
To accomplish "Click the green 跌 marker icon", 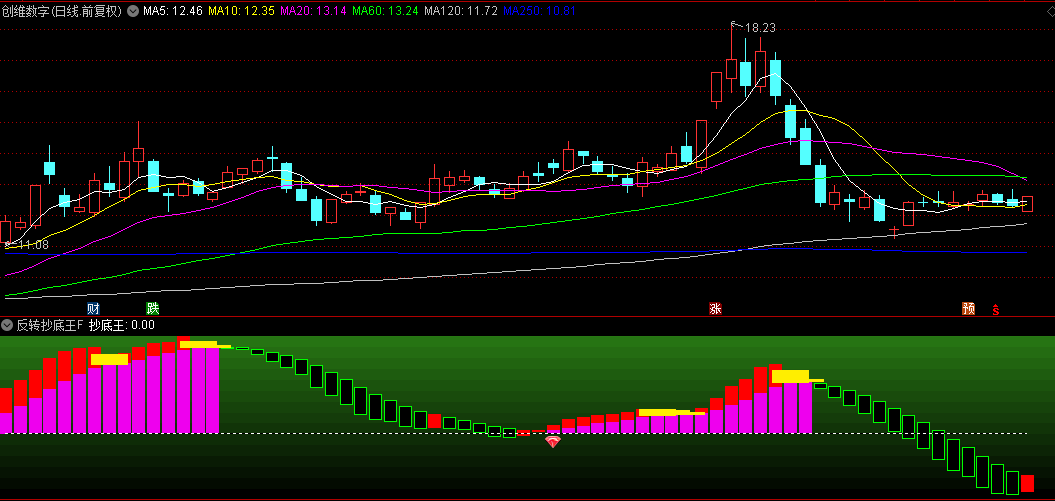I will (x=153, y=309).
